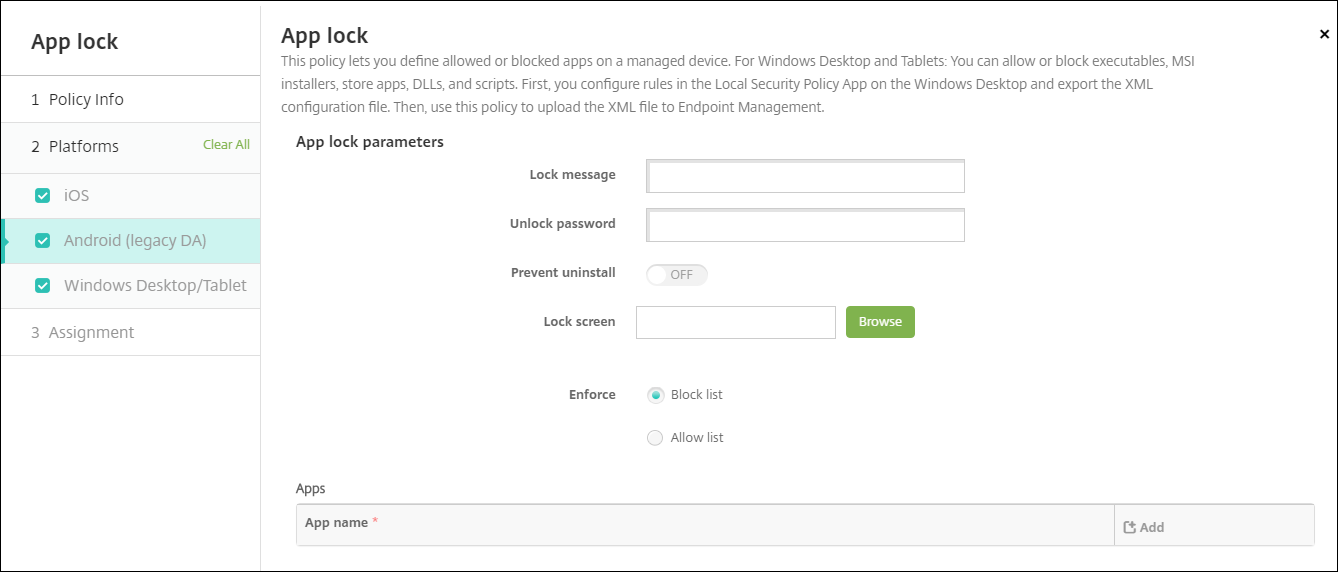Click the App name column header
Viewport: 1338px width, 572px height.
click(337, 523)
